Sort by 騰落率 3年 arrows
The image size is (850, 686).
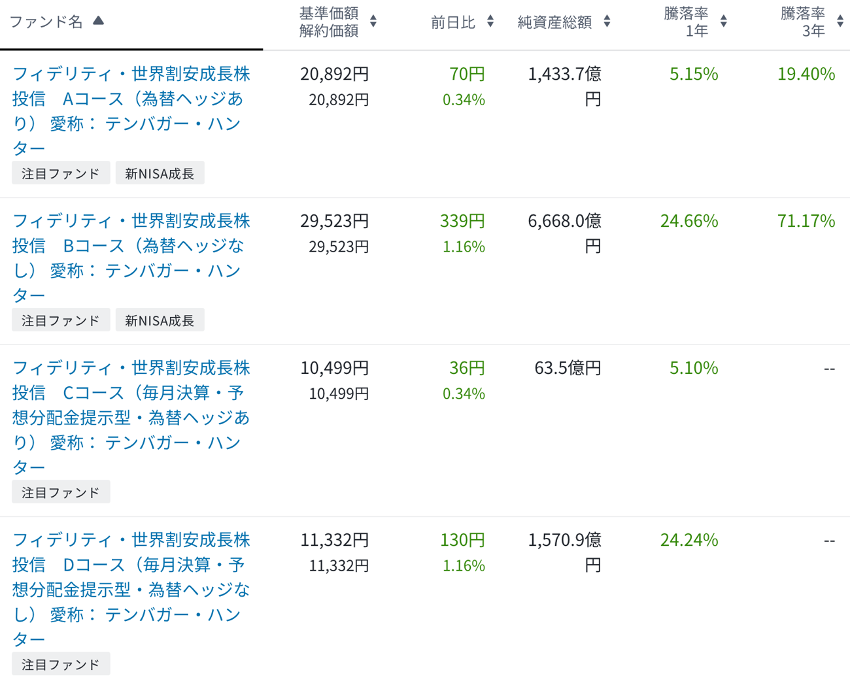(x=840, y=21)
